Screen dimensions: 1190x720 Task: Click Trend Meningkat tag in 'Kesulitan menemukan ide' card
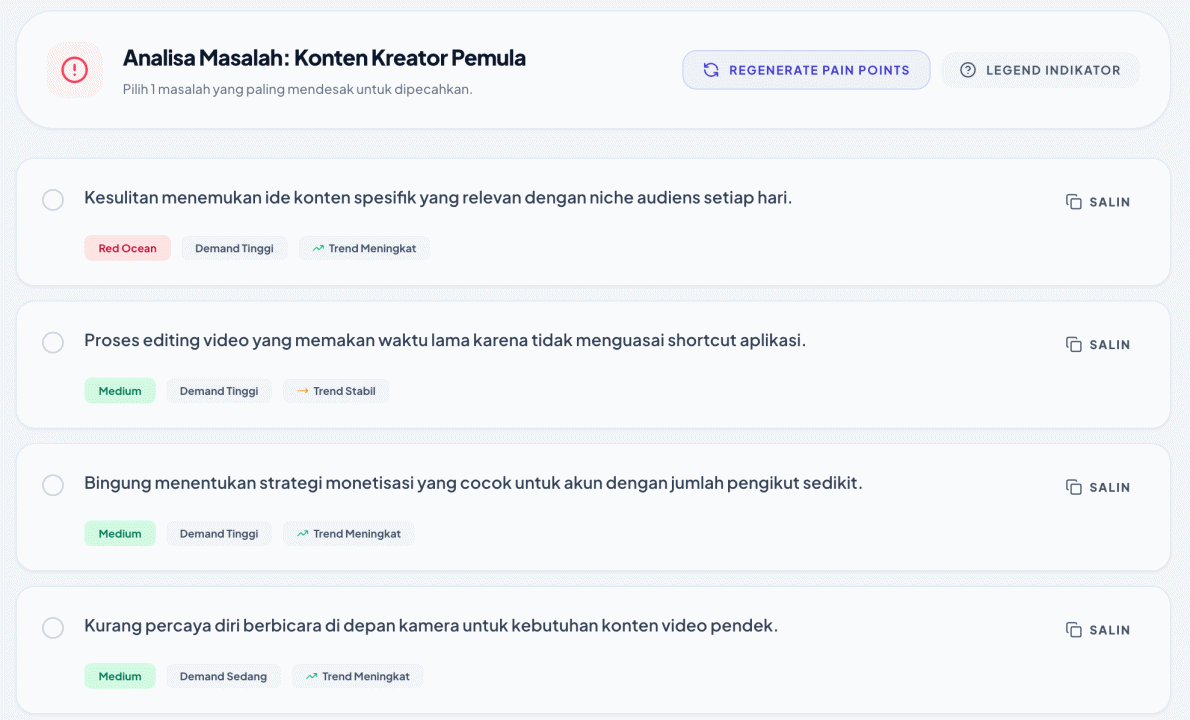(364, 248)
